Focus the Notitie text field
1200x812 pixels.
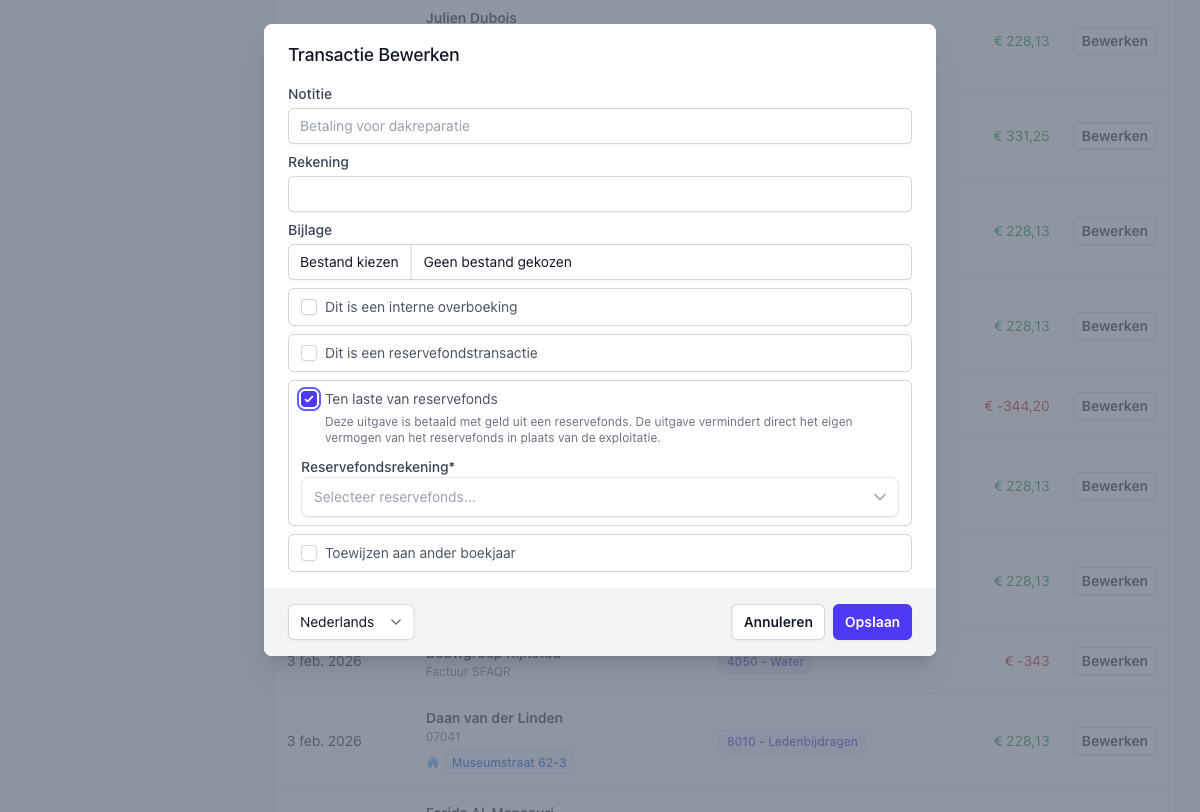coord(599,126)
